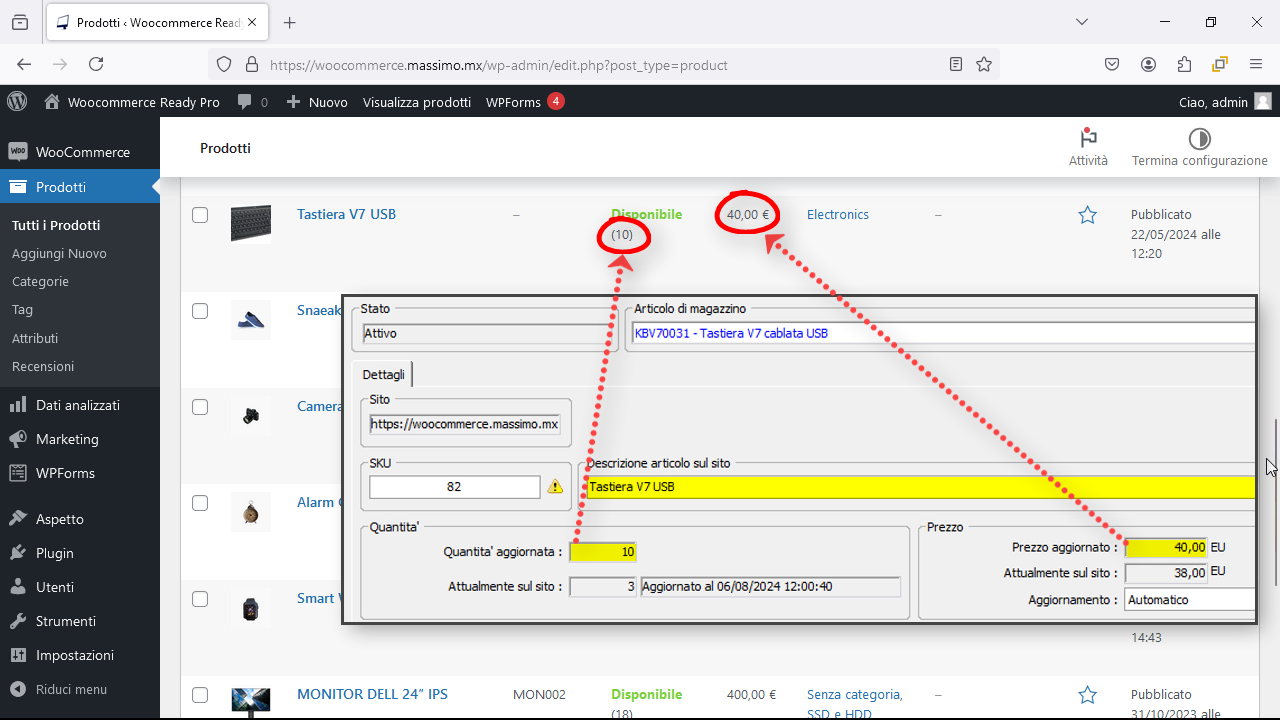Click the SKU warning triangle icon
This screenshot has height=720, width=1280.
[x=555, y=487]
